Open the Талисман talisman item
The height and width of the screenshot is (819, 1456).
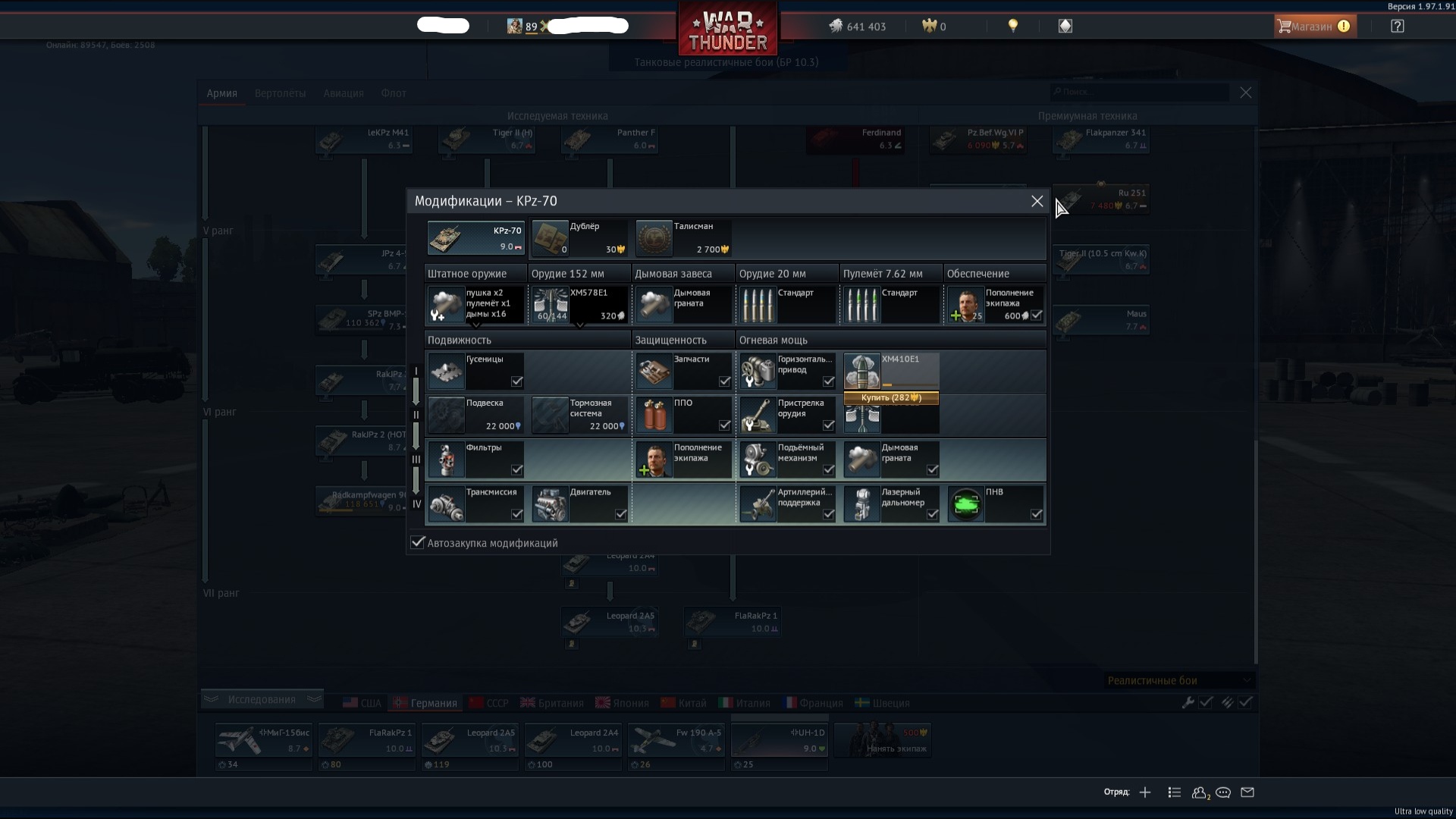click(683, 238)
